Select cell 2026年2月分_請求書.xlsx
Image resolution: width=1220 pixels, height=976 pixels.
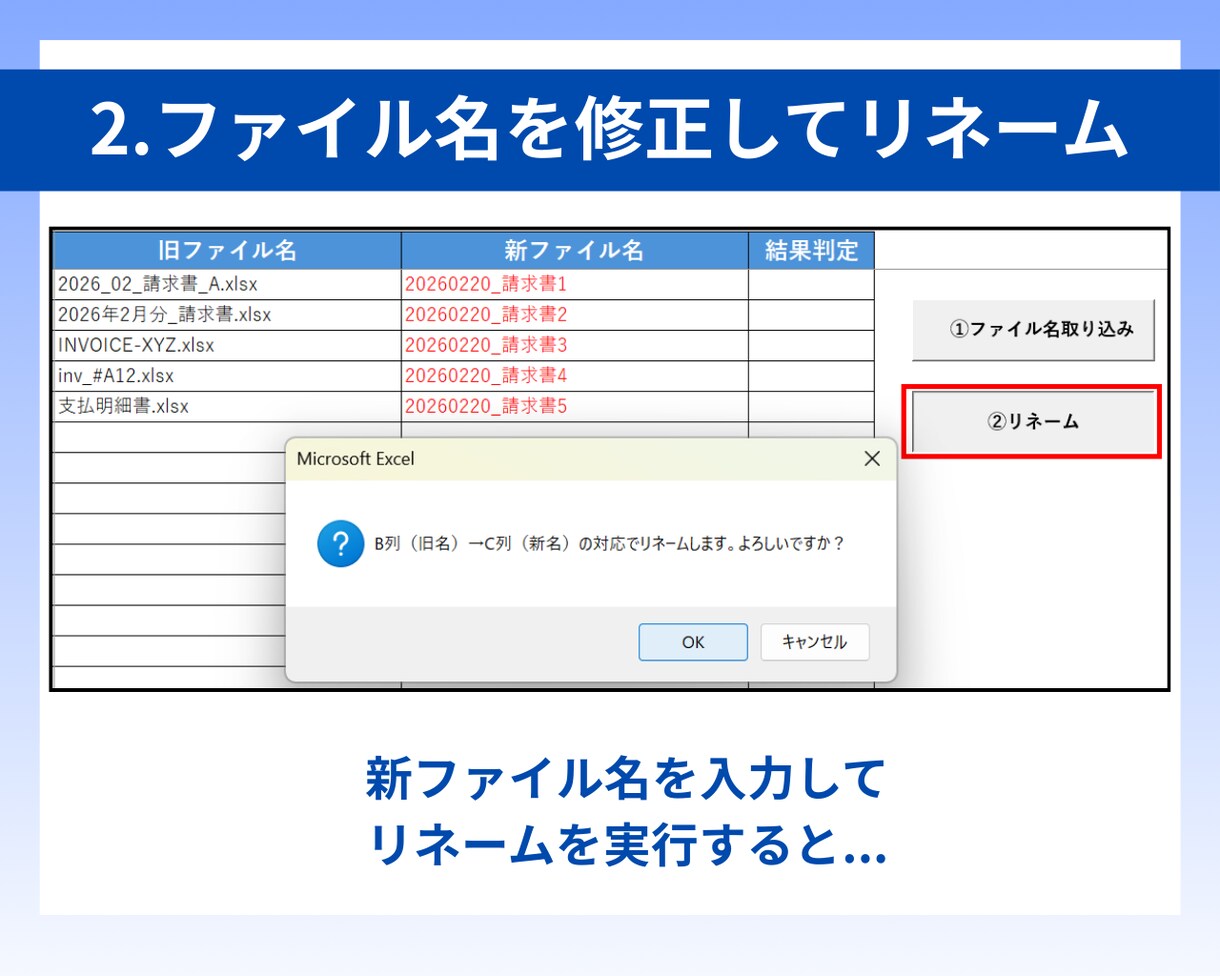[227, 315]
